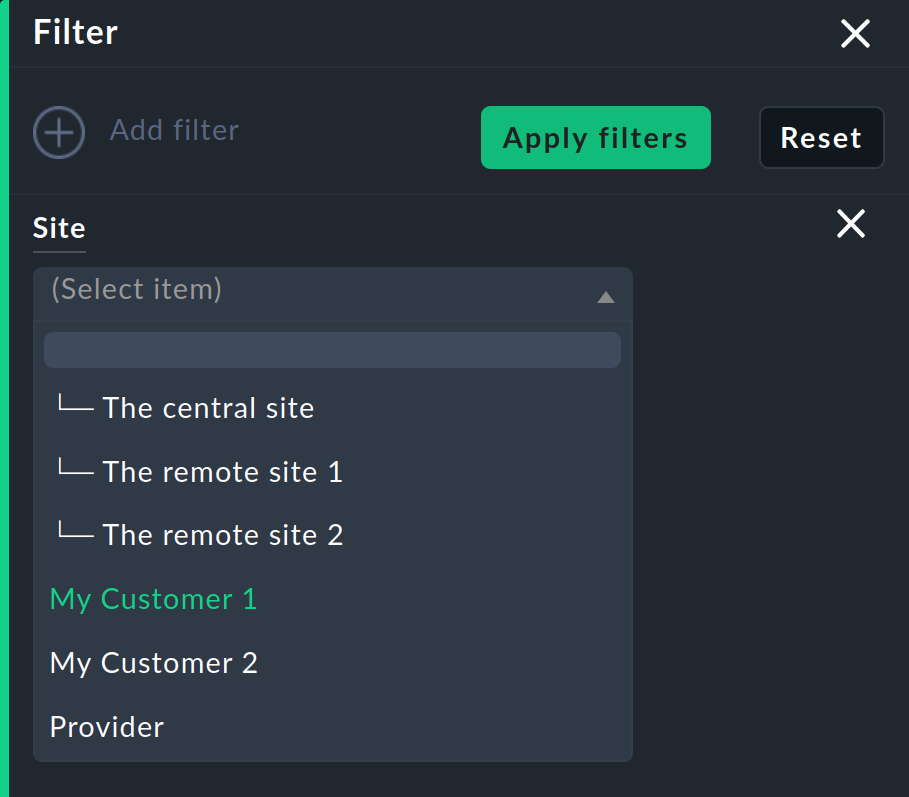This screenshot has width=909, height=797.
Task: Pick 'The remote site 2' entry
Action: pos(222,535)
